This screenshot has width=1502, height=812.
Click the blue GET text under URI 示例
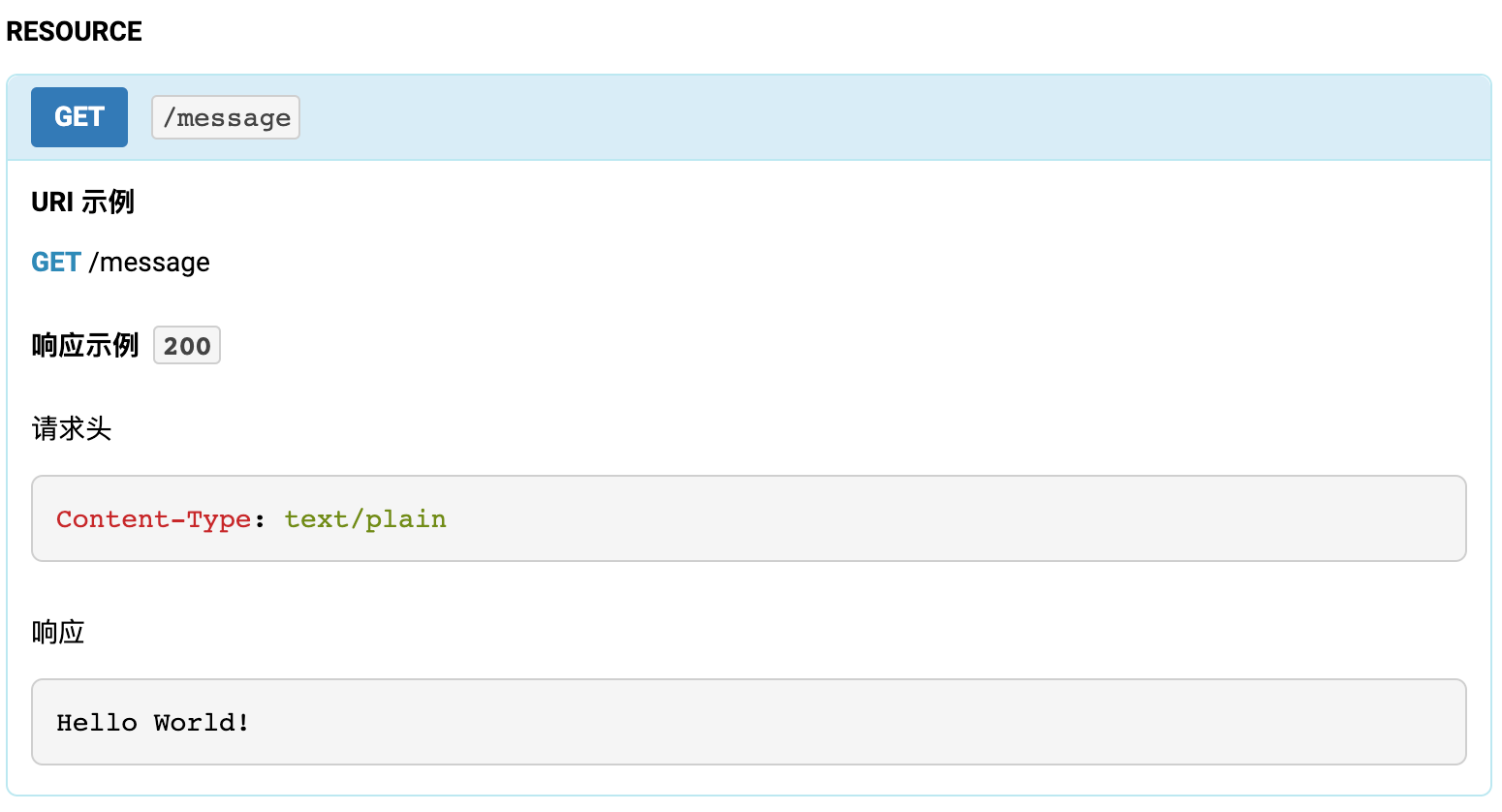(x=55, y=263)
